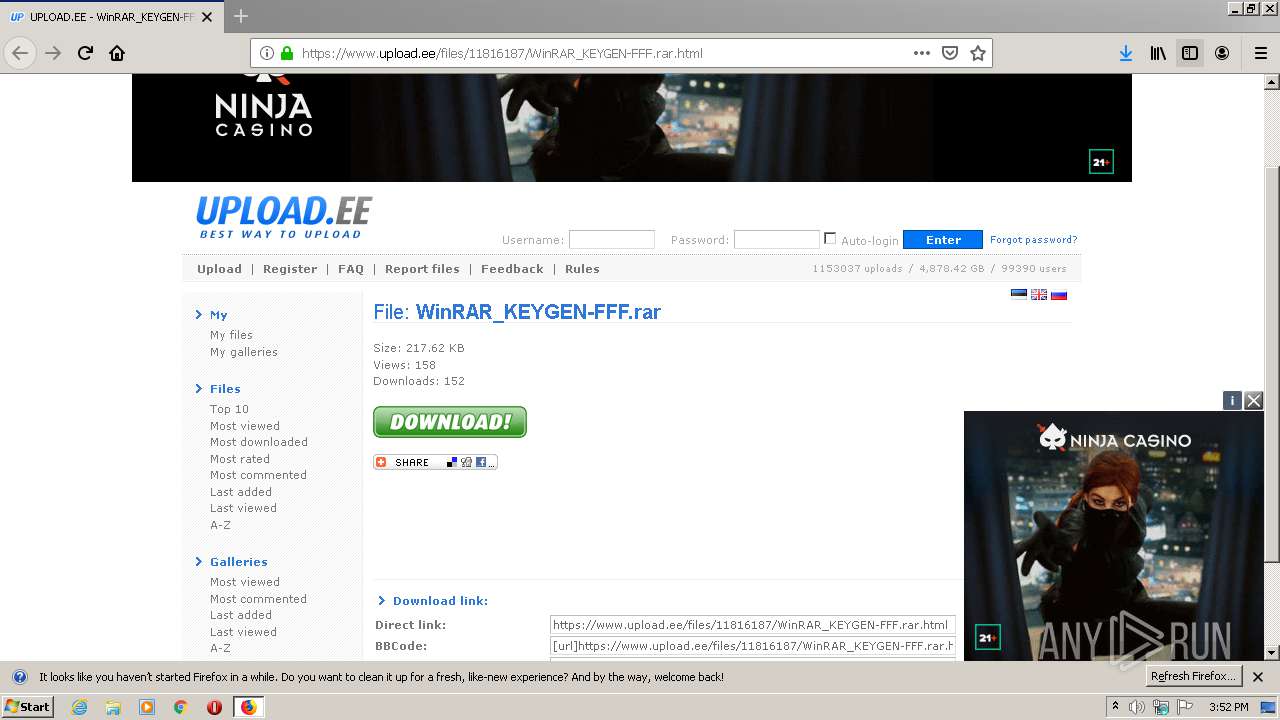Close the UPLOAD.EE tab
1280x720 pixels.
click(207, 17)
